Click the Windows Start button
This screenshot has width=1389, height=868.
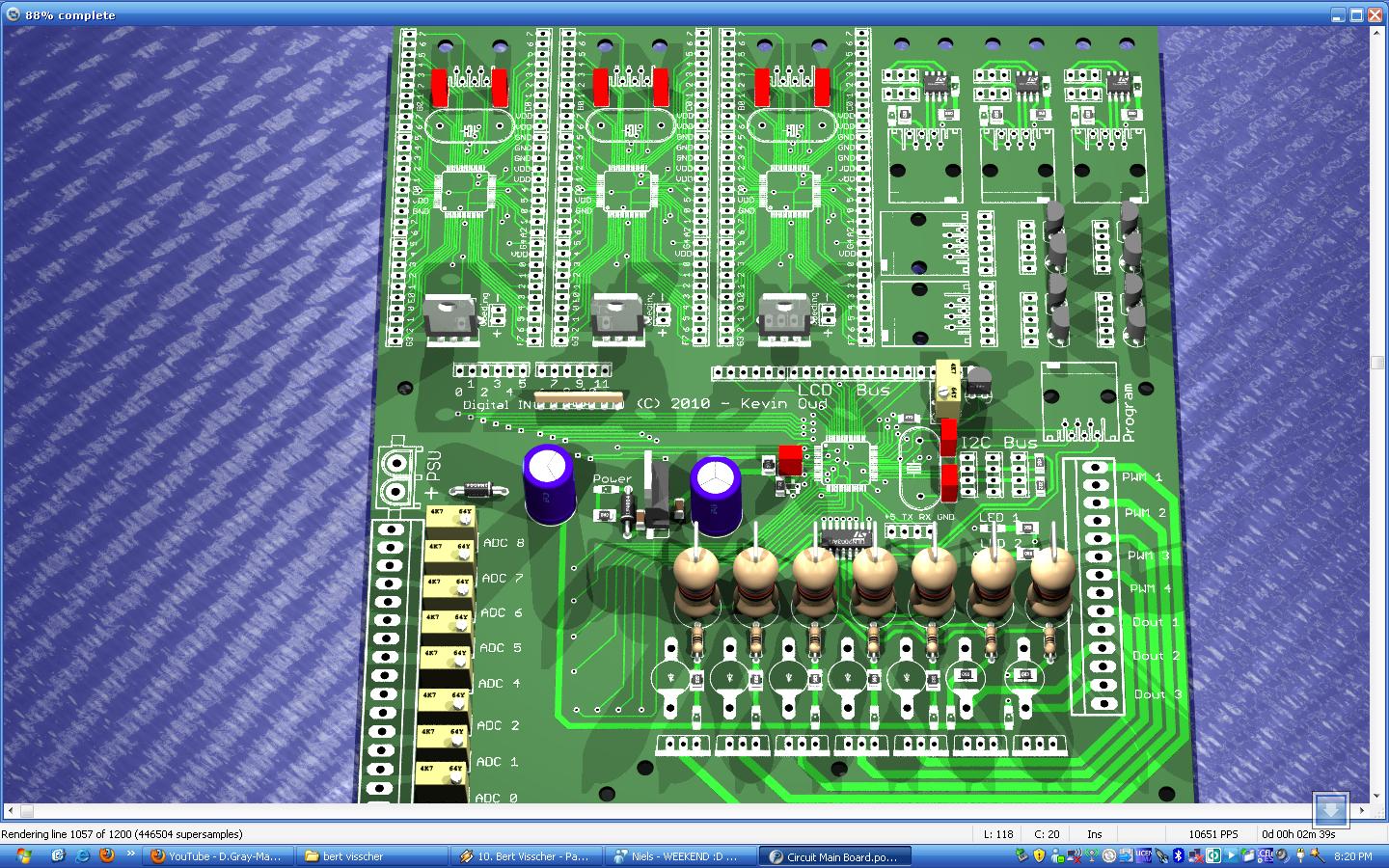[x=23, y=855]
